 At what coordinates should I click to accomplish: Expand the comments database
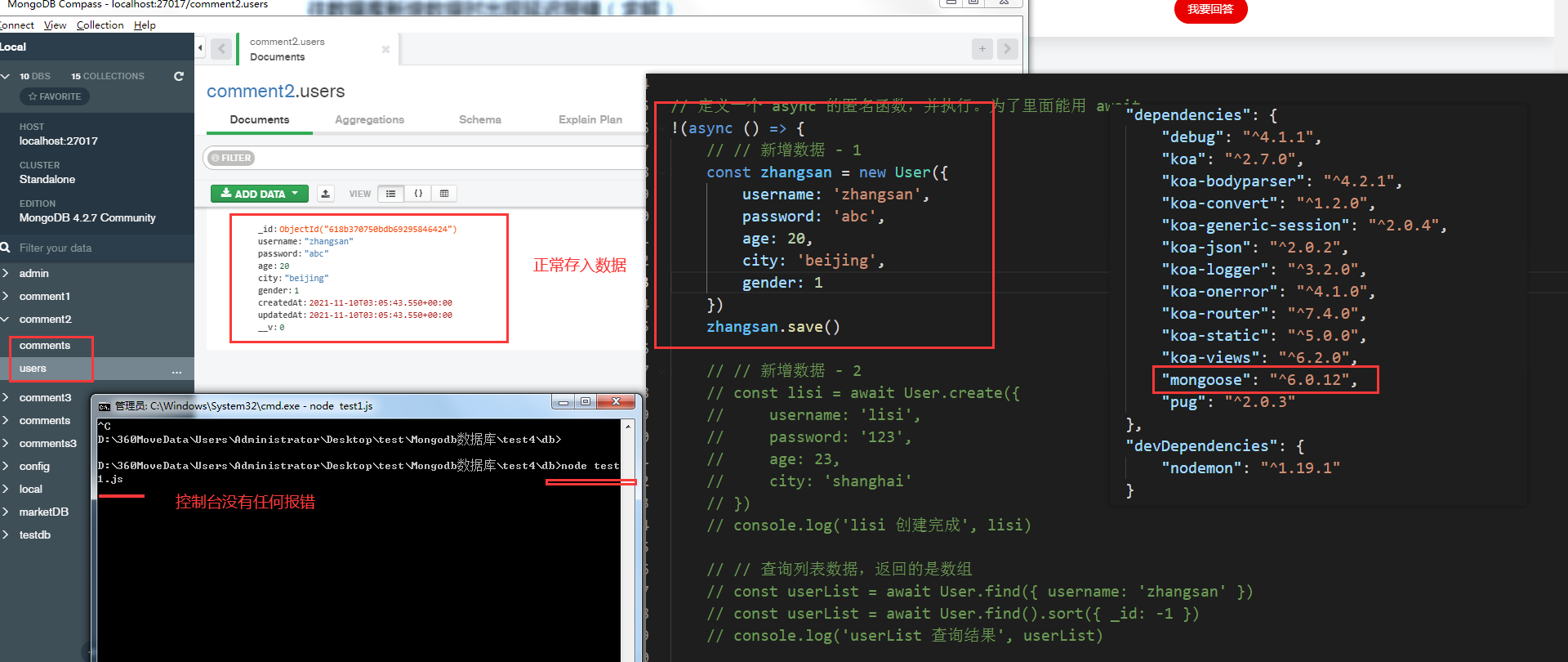(6, 420)
